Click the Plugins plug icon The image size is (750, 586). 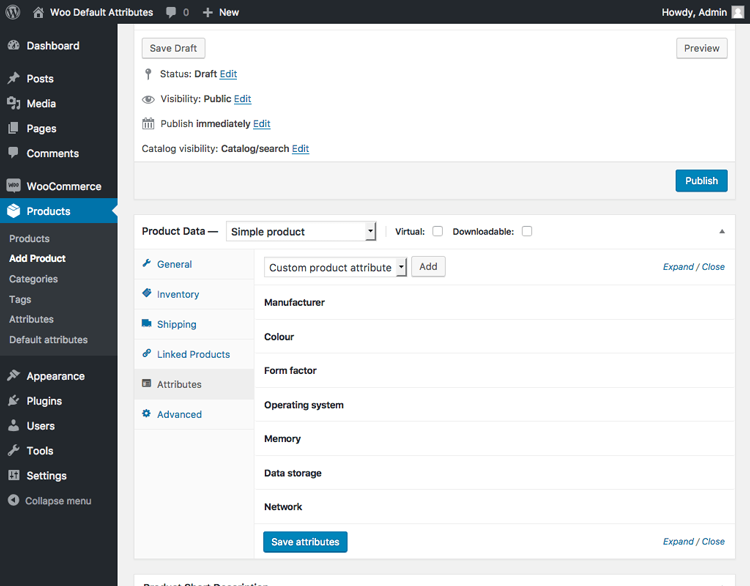click(x=14, y=401)
